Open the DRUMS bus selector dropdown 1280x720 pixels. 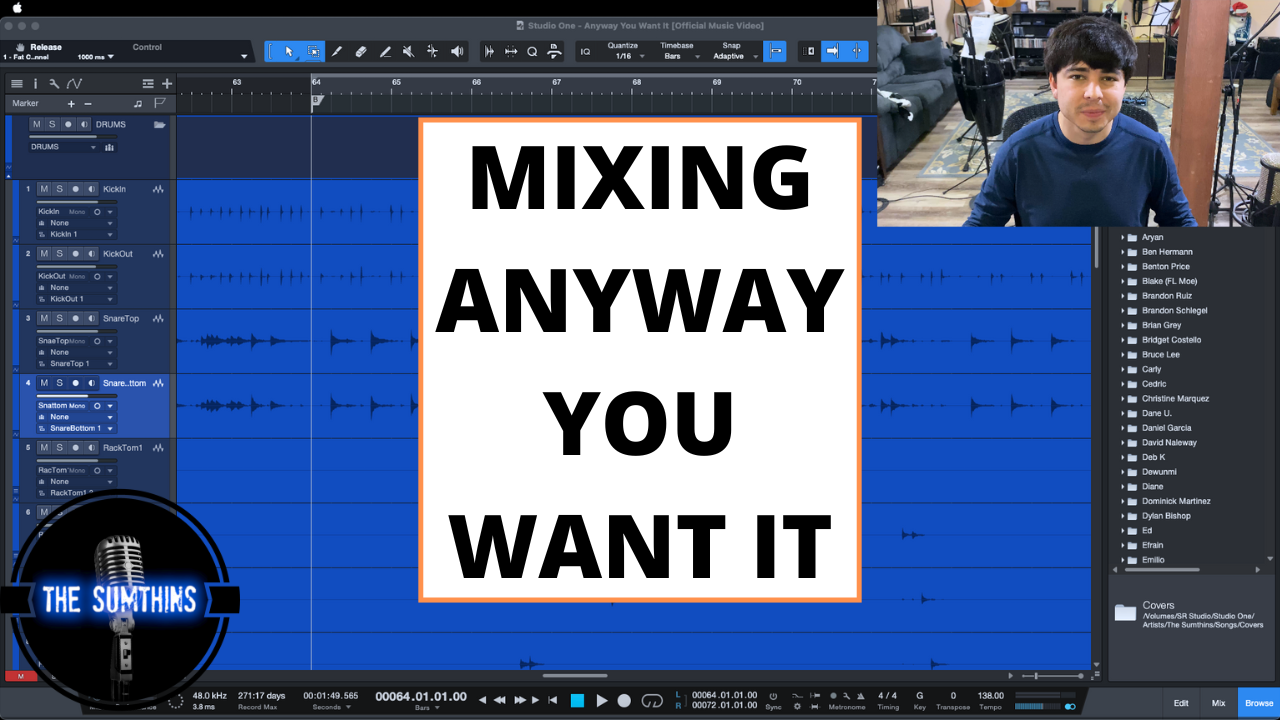click(63, 147)
